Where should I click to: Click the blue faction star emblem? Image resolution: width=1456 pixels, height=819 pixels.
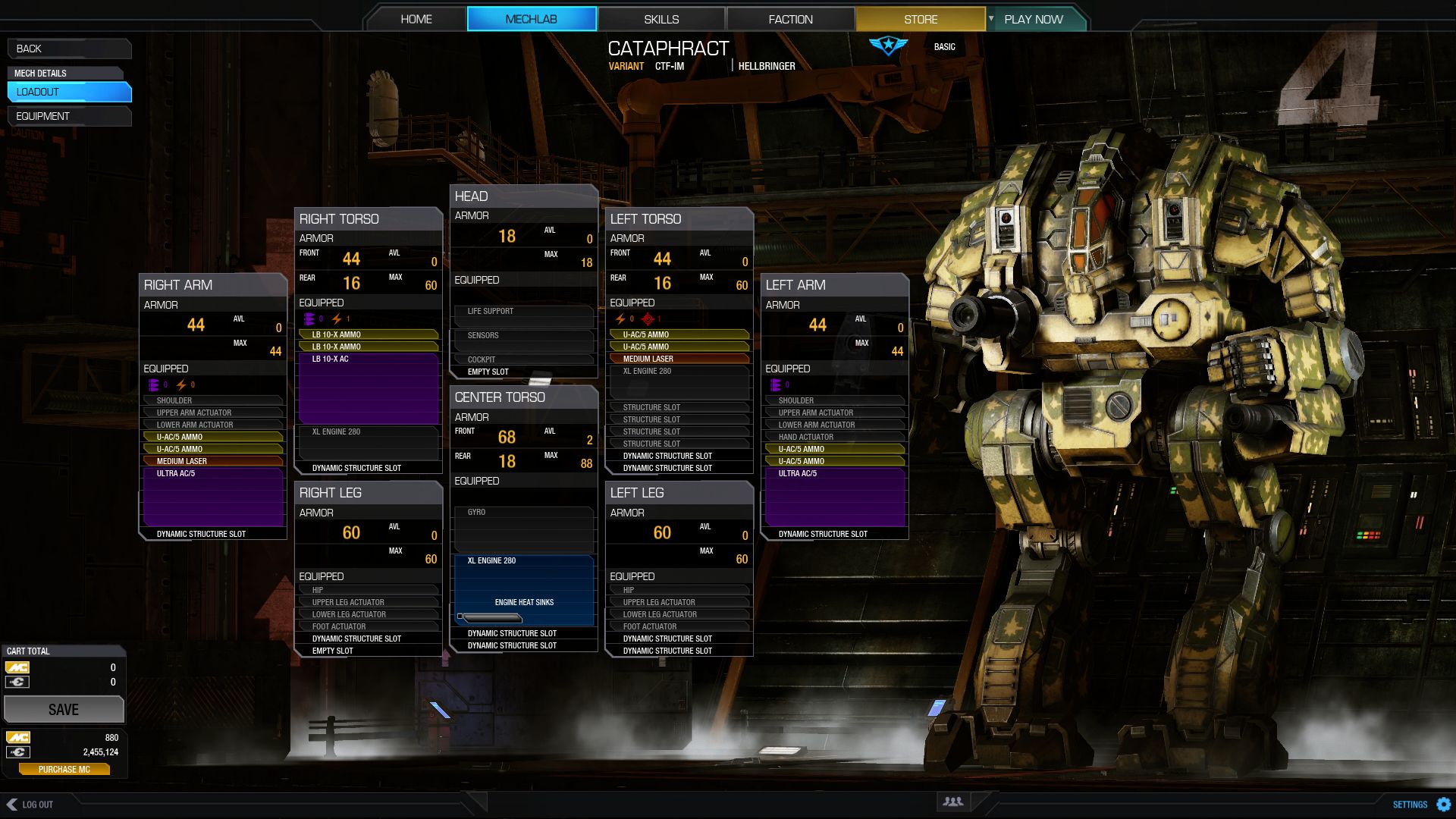888,45
